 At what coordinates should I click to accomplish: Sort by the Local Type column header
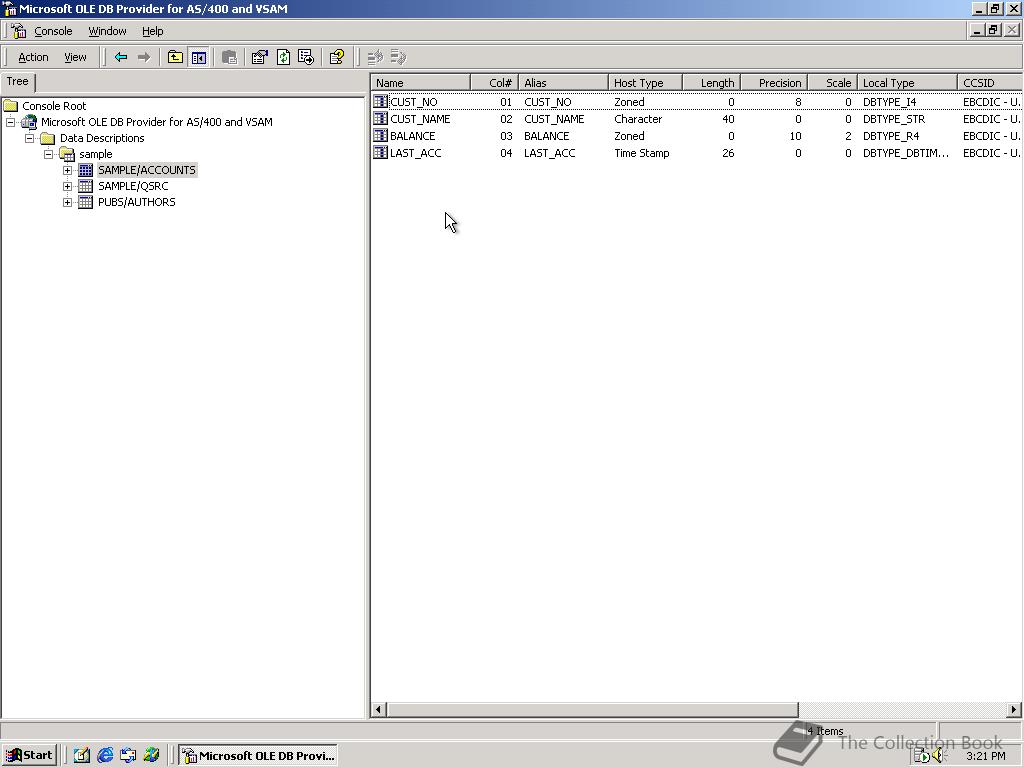907,83
